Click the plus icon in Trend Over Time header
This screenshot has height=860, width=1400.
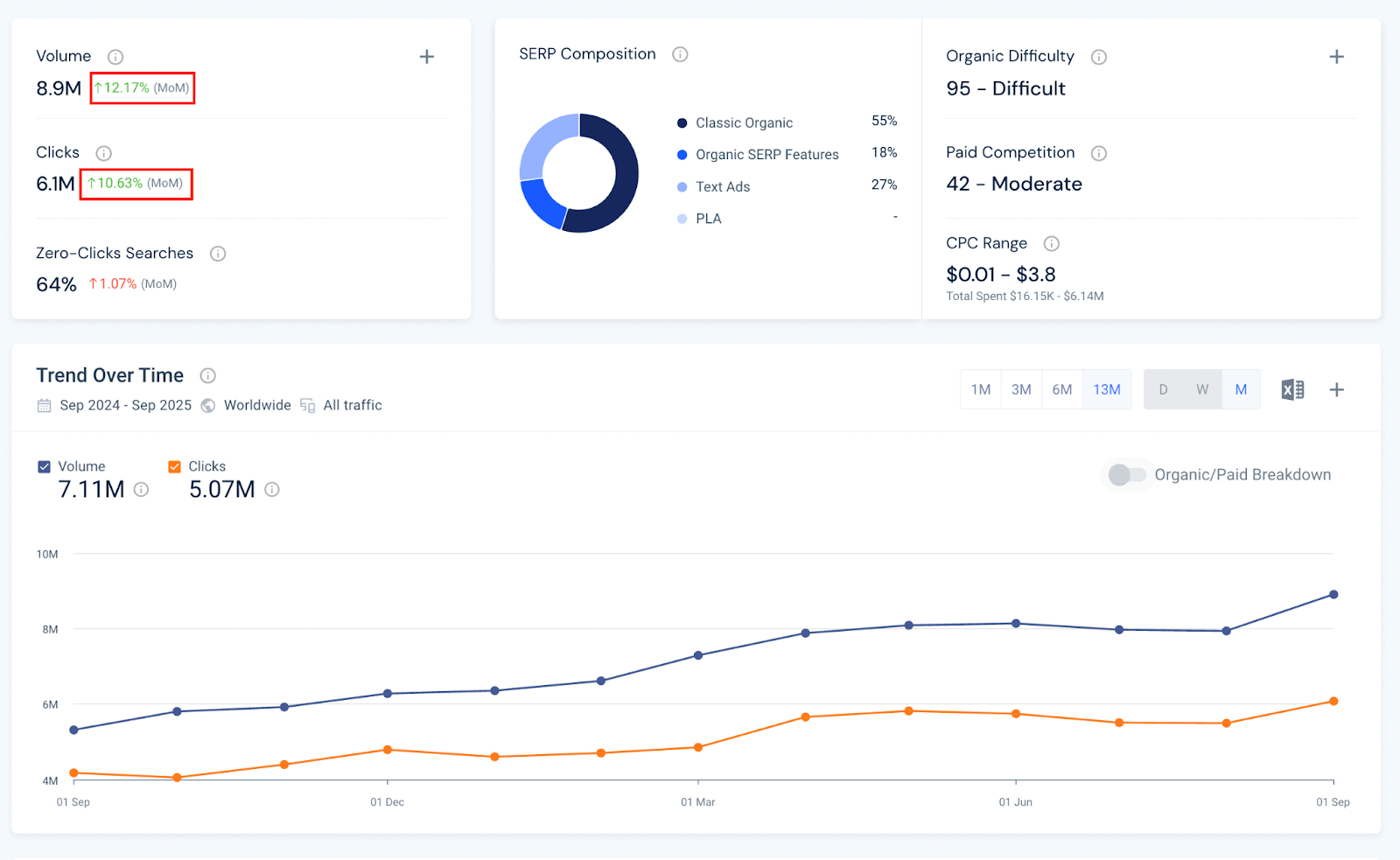(x=1336, y=389)
